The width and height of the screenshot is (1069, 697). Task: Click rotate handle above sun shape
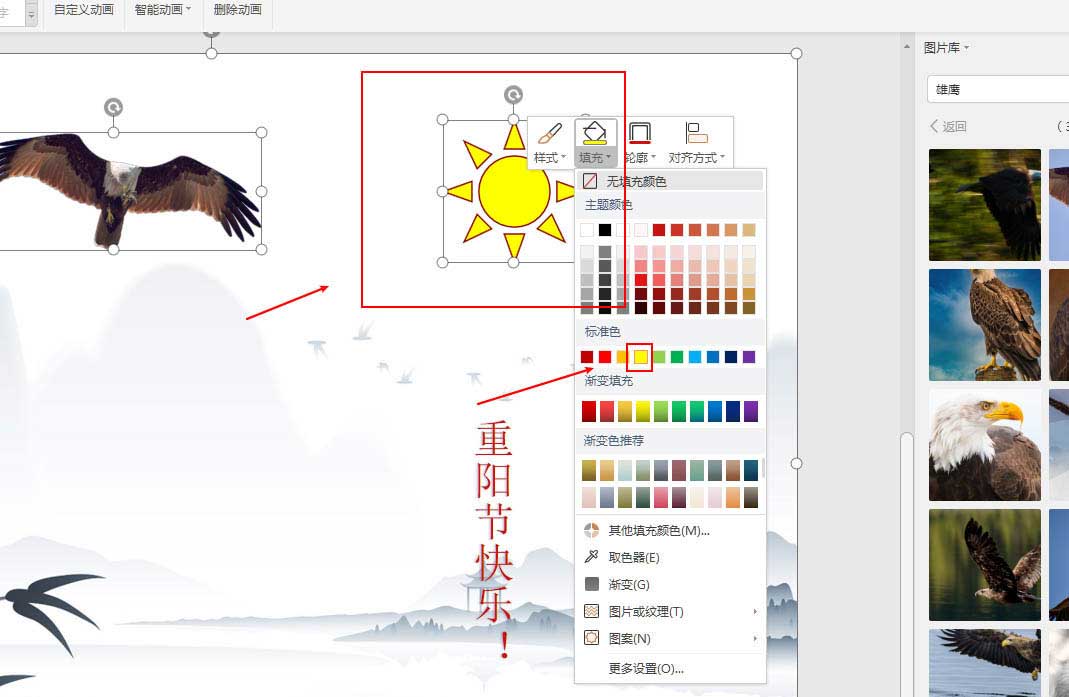click(513, 94)
